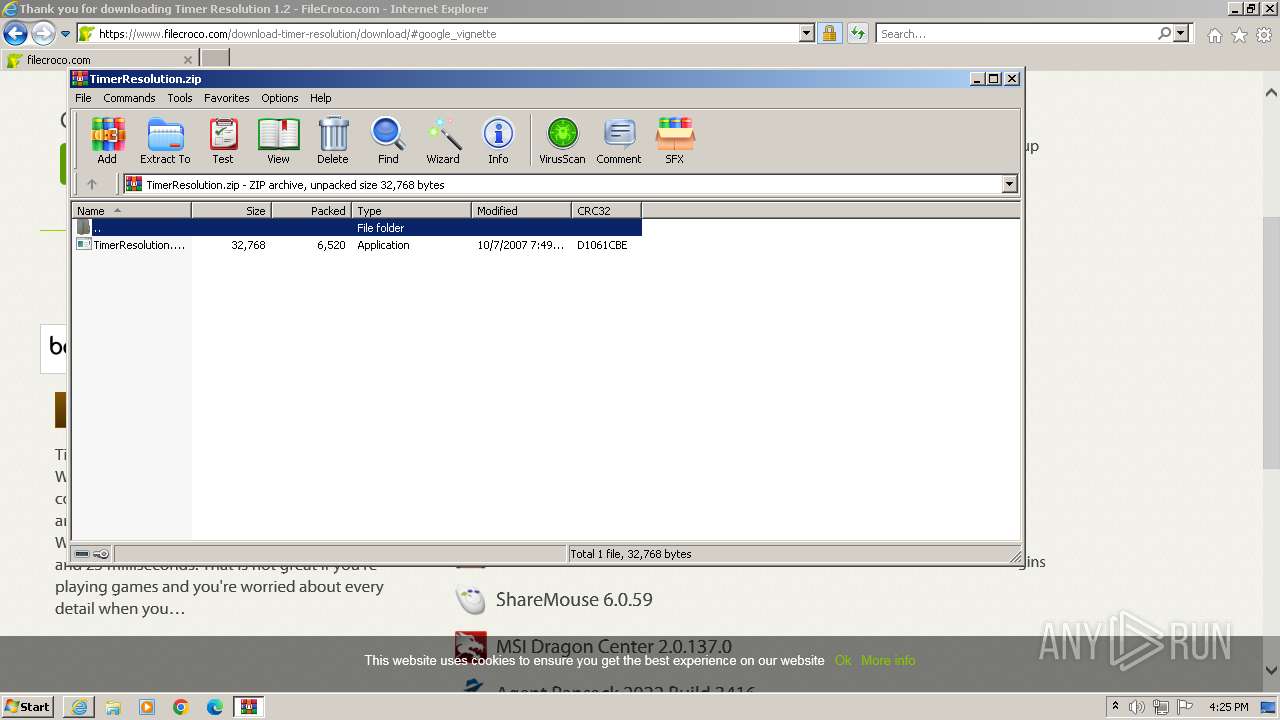Expand the archive path dropdown
The width and height of the screenshot is (1280, 720).
tap(1009, 184)
